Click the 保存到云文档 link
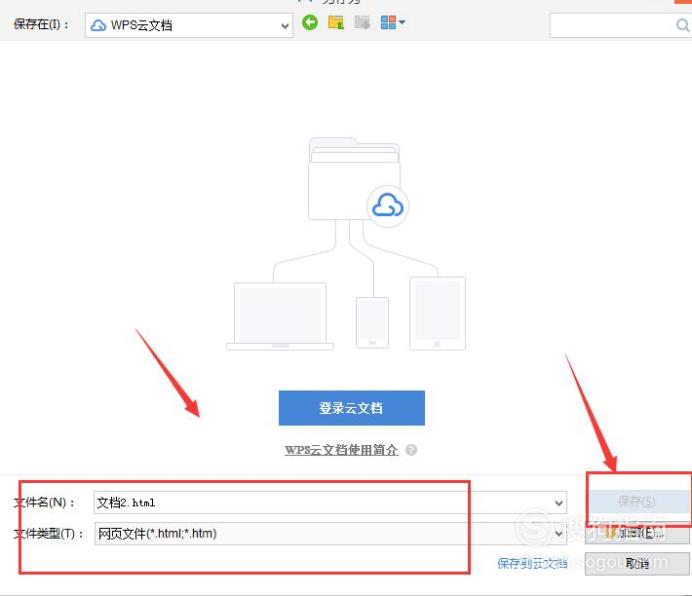 532,563
